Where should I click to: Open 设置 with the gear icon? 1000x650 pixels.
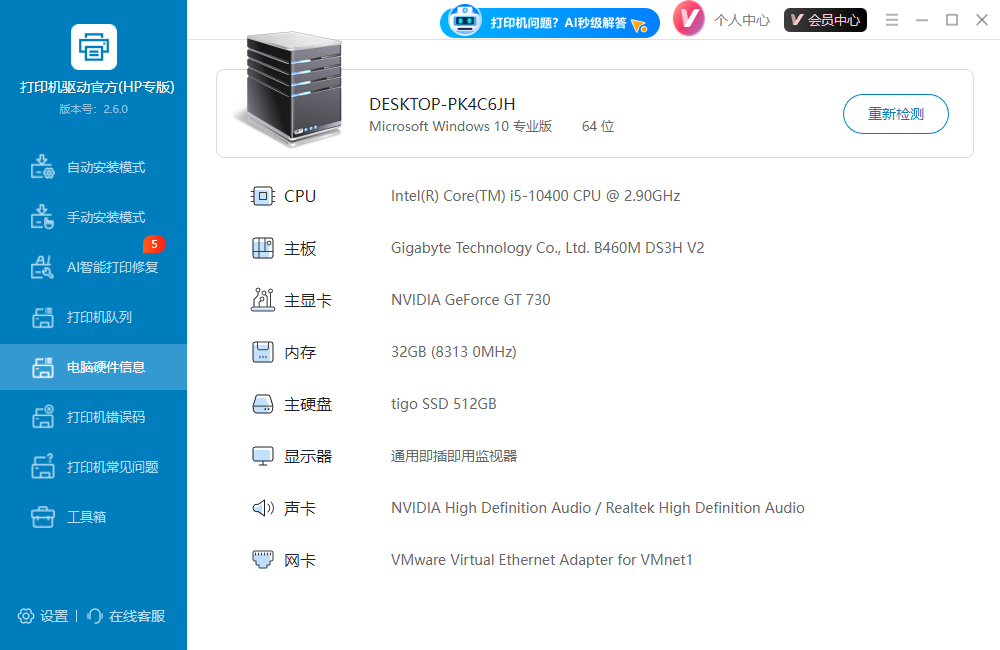pyautogui.click(x=26, y=616)
